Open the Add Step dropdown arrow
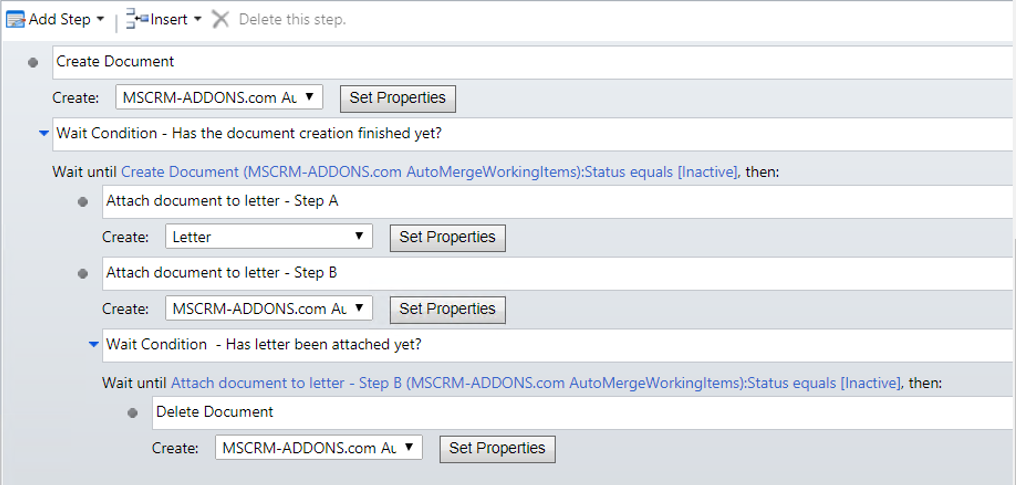The image size is (1018, 487). point(100,19)
